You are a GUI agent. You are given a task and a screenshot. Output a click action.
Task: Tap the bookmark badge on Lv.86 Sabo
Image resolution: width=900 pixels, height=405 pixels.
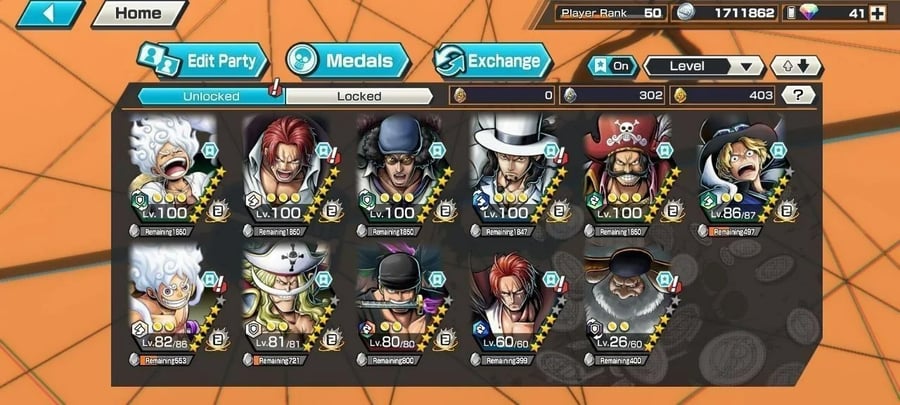[778, 150]
